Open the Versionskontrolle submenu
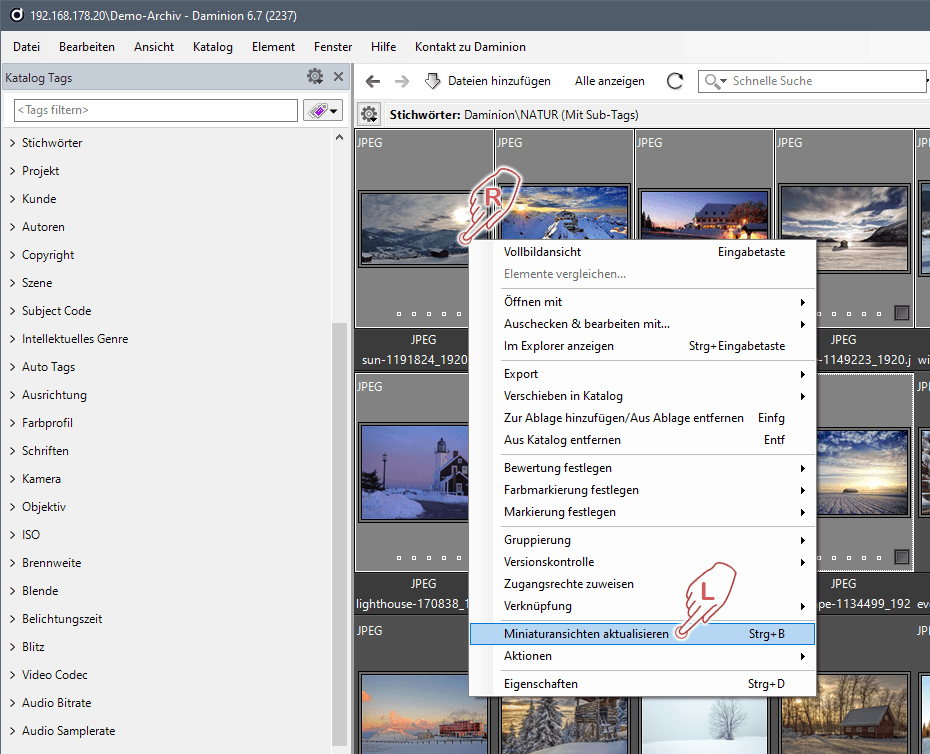The image size is (930, 754). pyautogui.click(x=642, y=562)
